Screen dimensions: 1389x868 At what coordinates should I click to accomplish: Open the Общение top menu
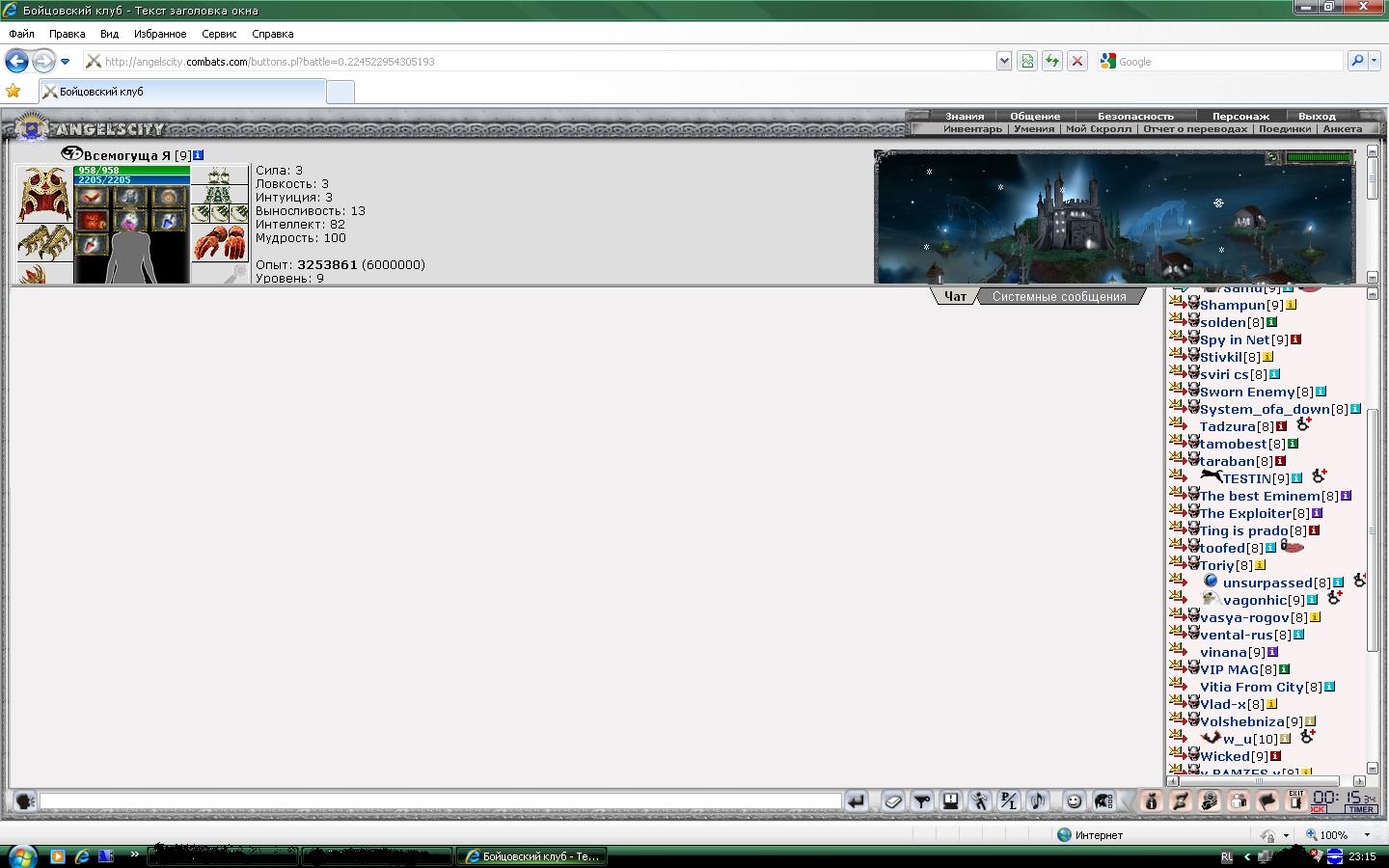tap(1035, 116)
